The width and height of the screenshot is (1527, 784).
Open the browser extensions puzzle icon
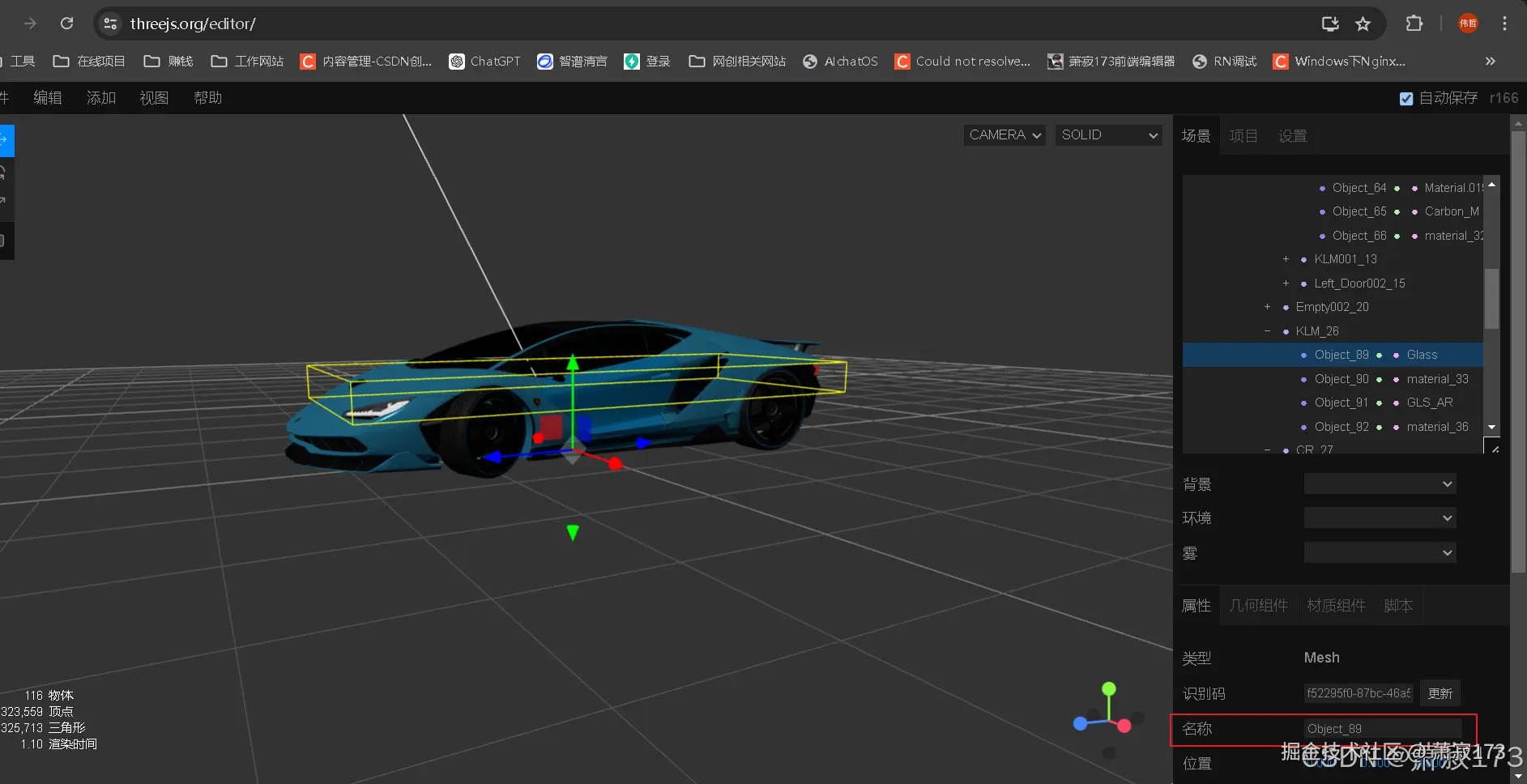tap(1414, 23)
